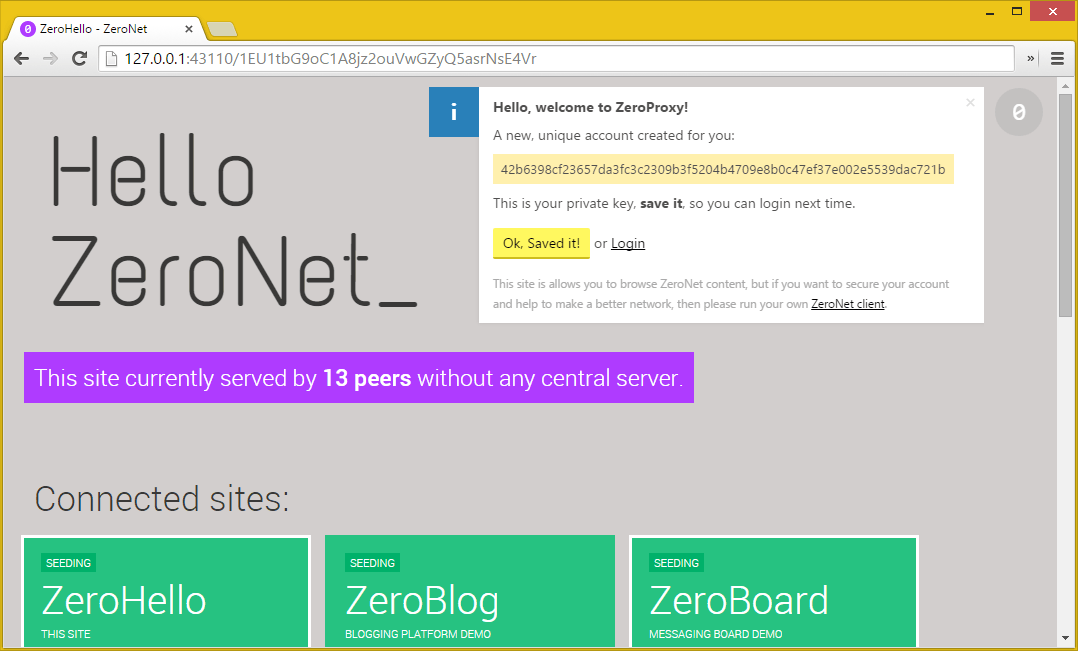Reload the page with the refresh icon
1078x651 pixels.
click(x=80, y=58)
